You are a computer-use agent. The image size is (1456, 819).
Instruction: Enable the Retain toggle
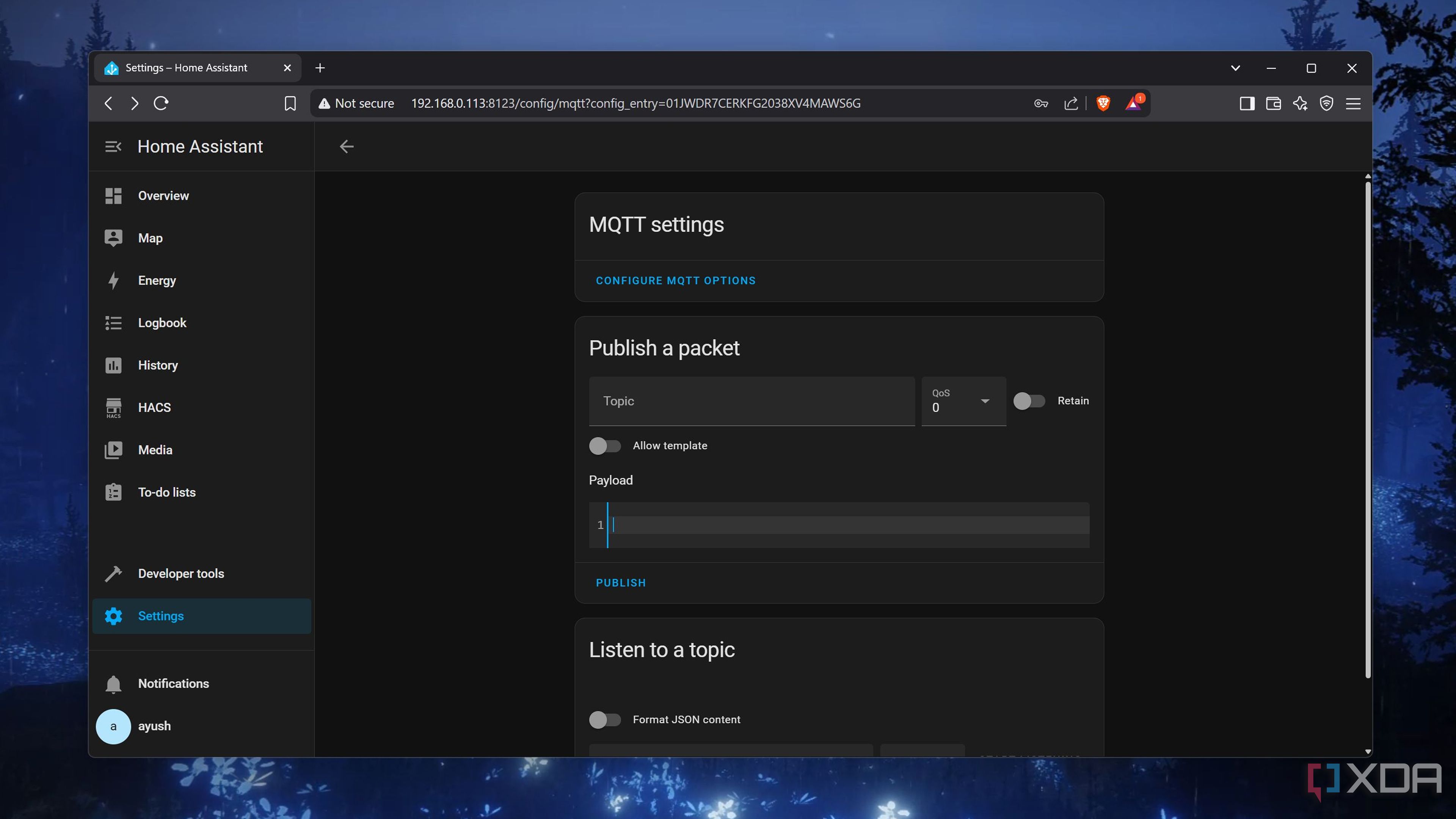(1029, 401)
